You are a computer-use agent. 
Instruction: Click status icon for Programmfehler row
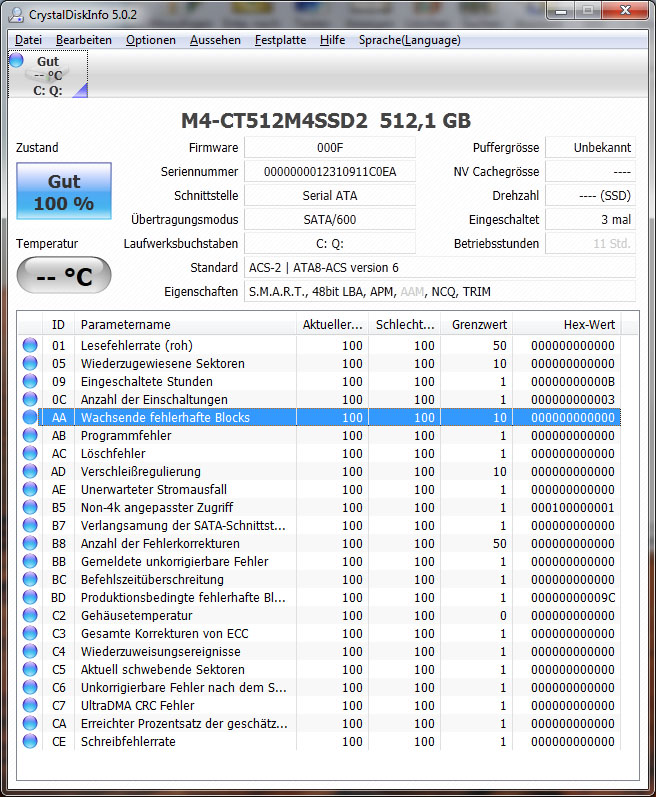(x=30, y=435)
